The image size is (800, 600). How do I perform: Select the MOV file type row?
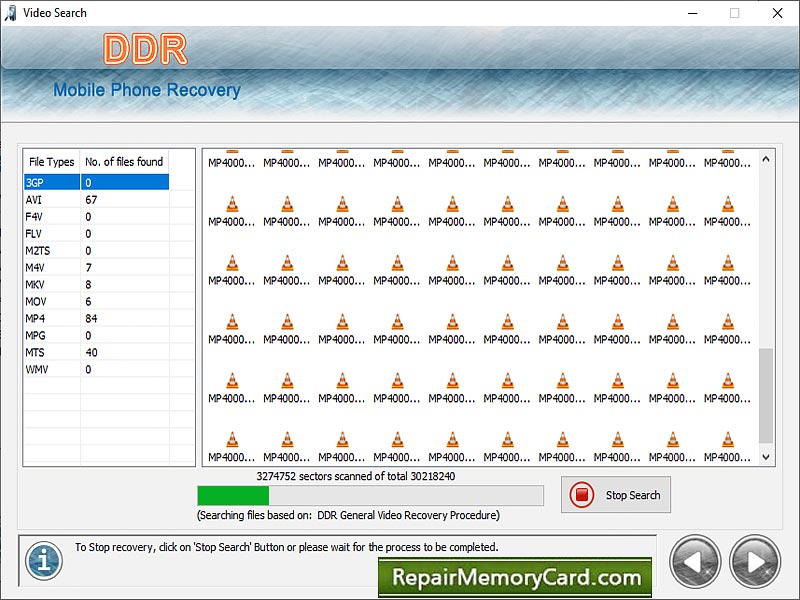(x=96, y=302)
